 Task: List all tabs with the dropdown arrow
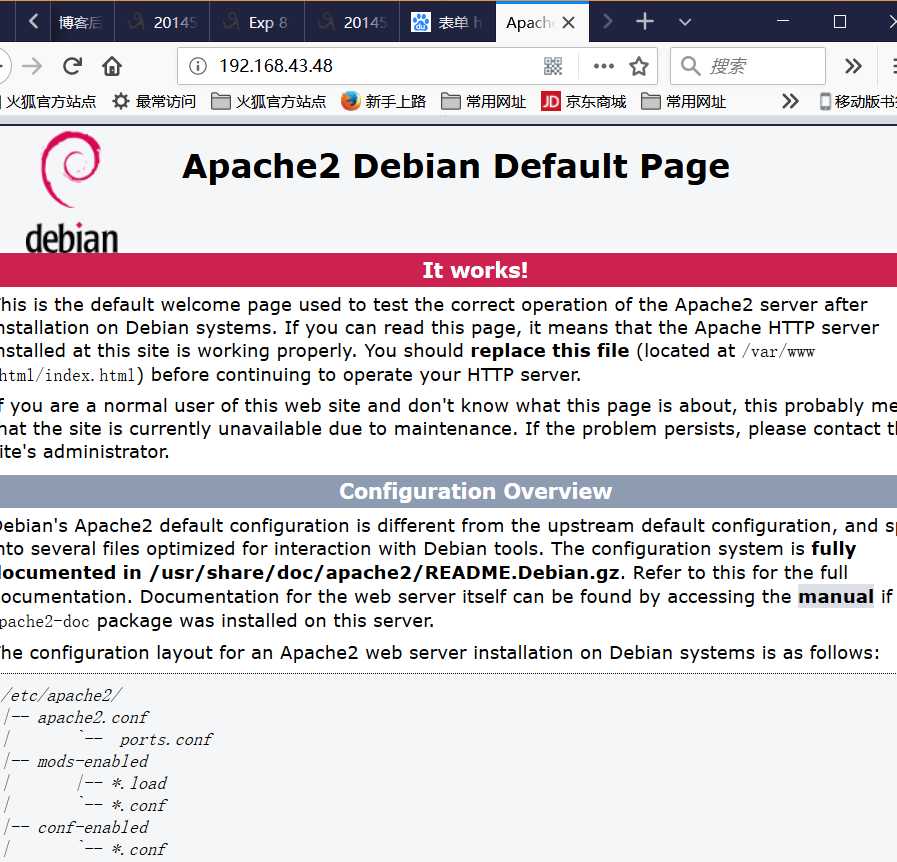(x=685, y=22)
